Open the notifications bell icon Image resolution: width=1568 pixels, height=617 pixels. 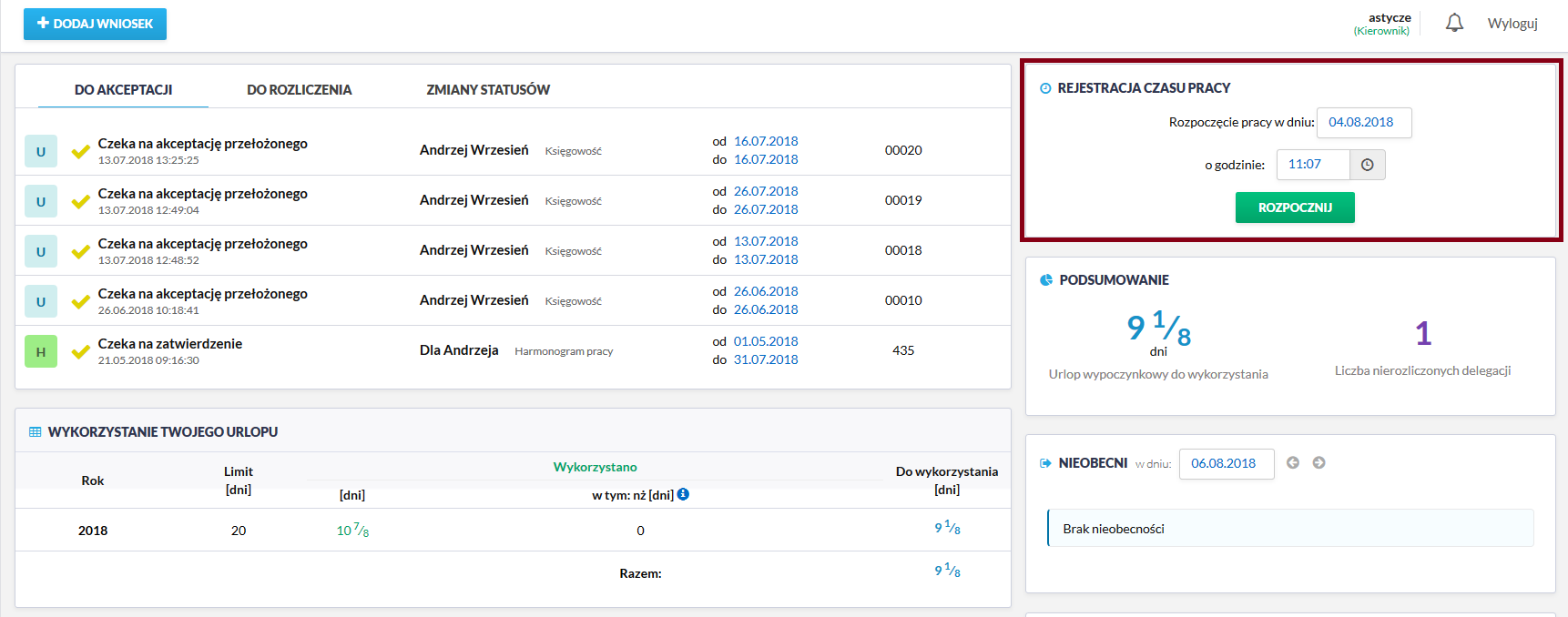pos(1454,23)
